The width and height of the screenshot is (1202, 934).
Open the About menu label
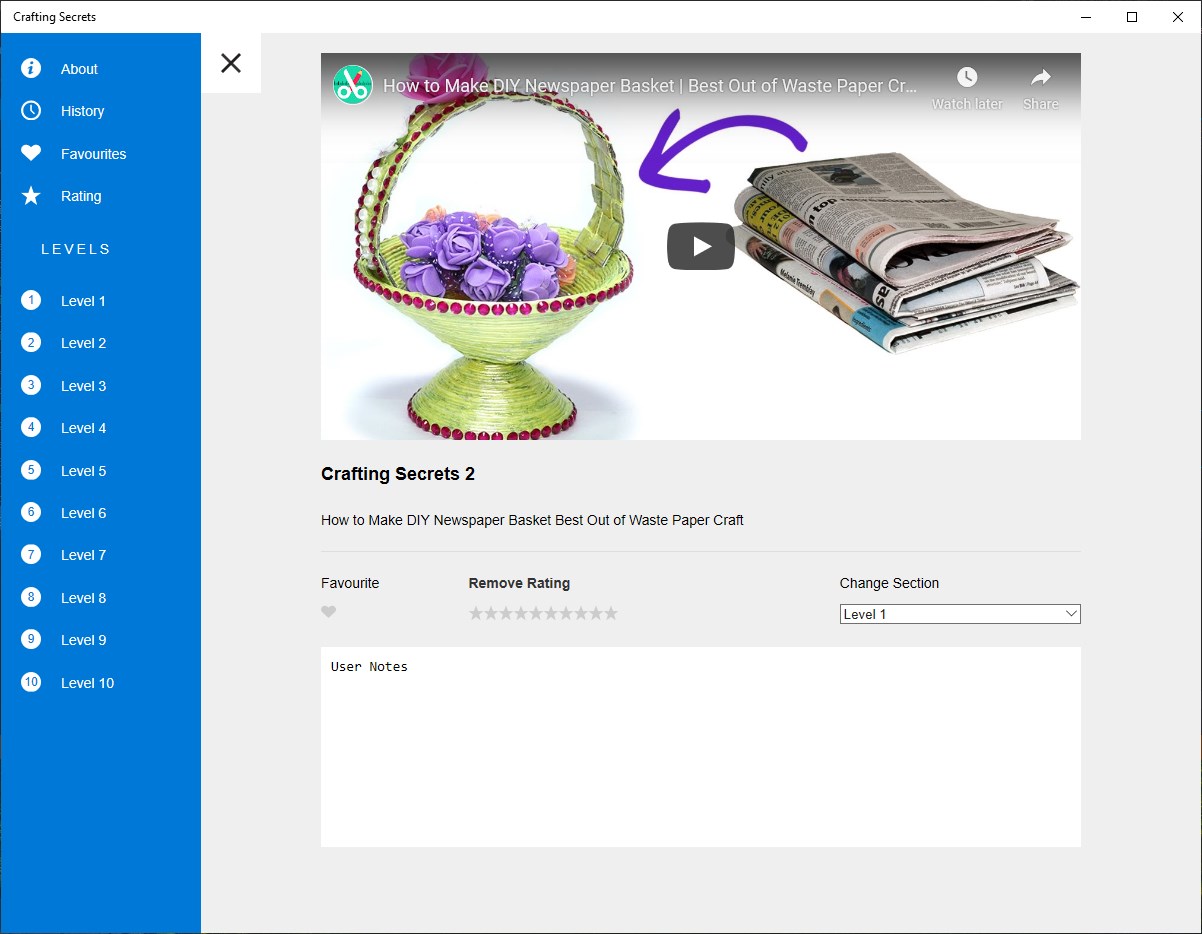point(79,69)
